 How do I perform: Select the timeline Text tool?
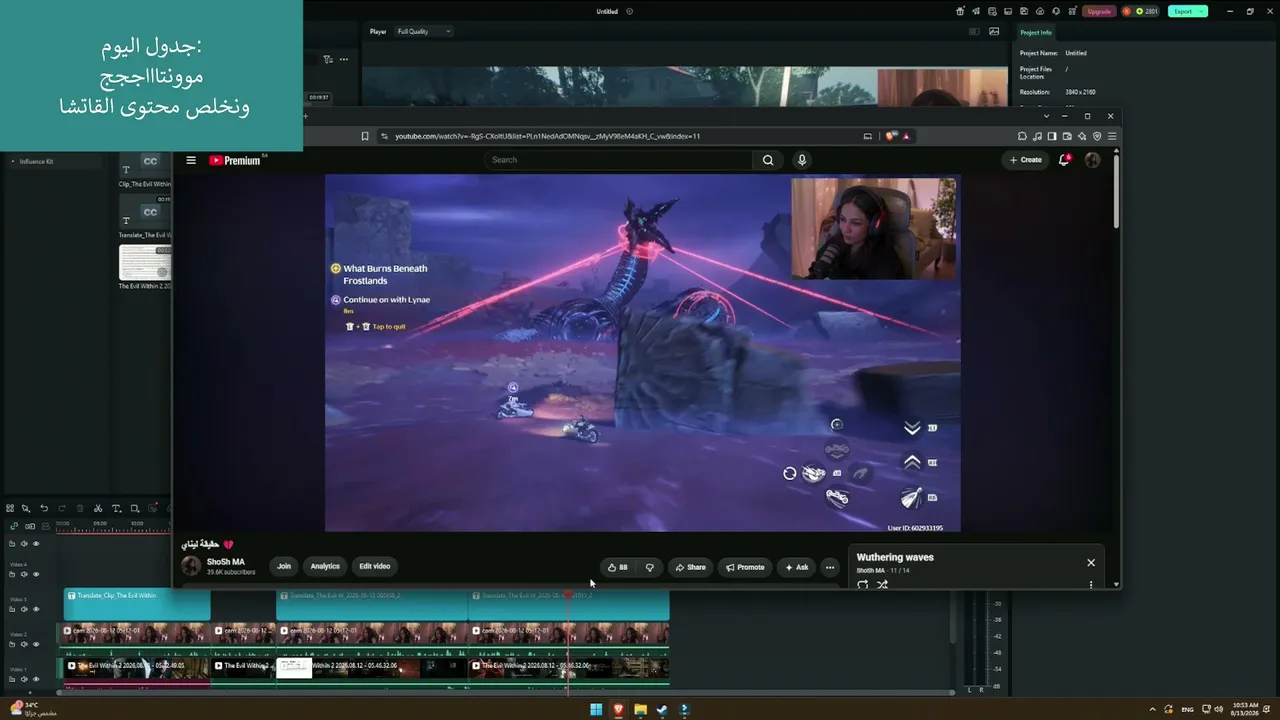tap(116, 508)
